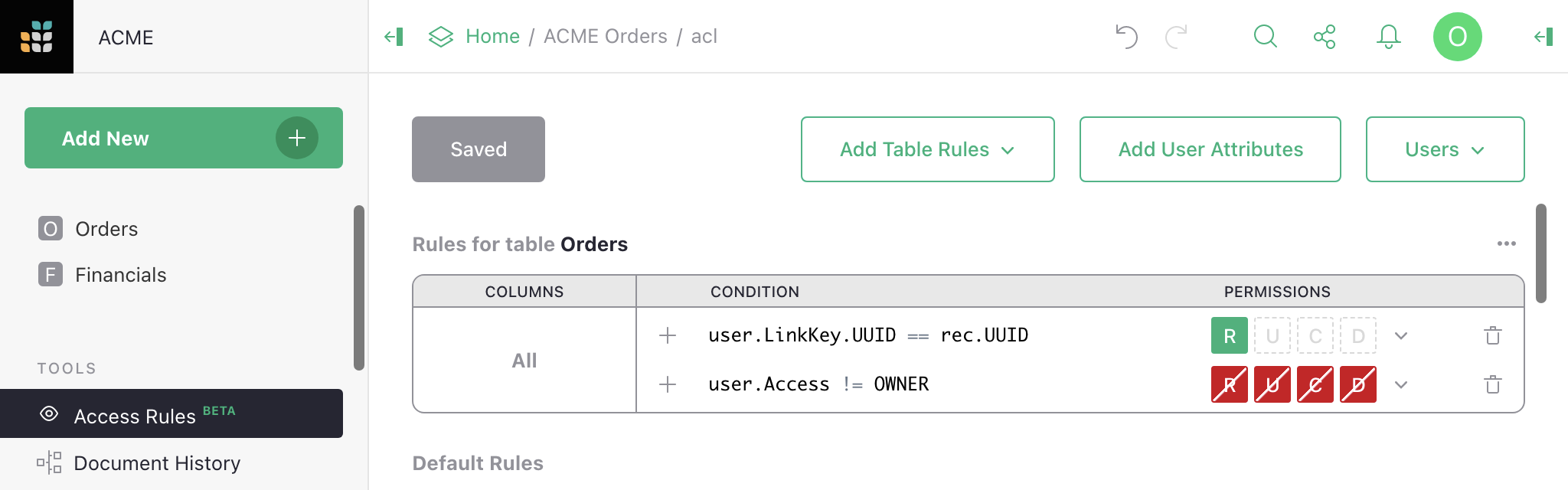
Task: Open the three-dot menu beside Rules for table Orders
Action: (1507, 243)
